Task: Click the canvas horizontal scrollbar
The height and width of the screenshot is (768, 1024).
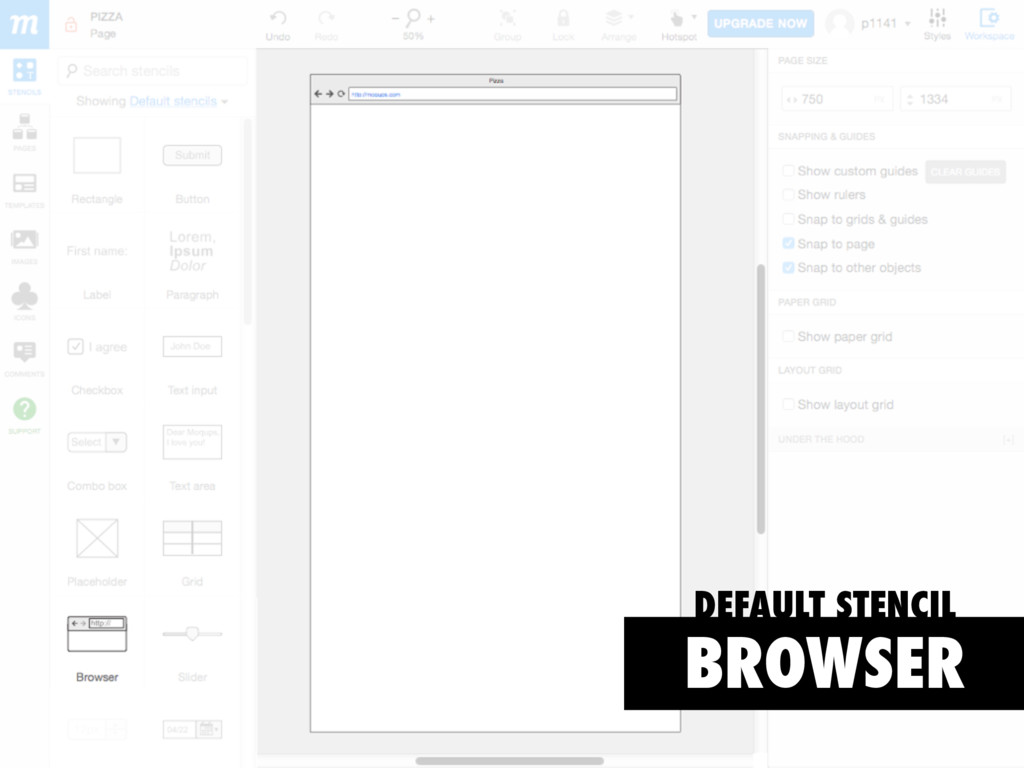Action: point(509,761)
